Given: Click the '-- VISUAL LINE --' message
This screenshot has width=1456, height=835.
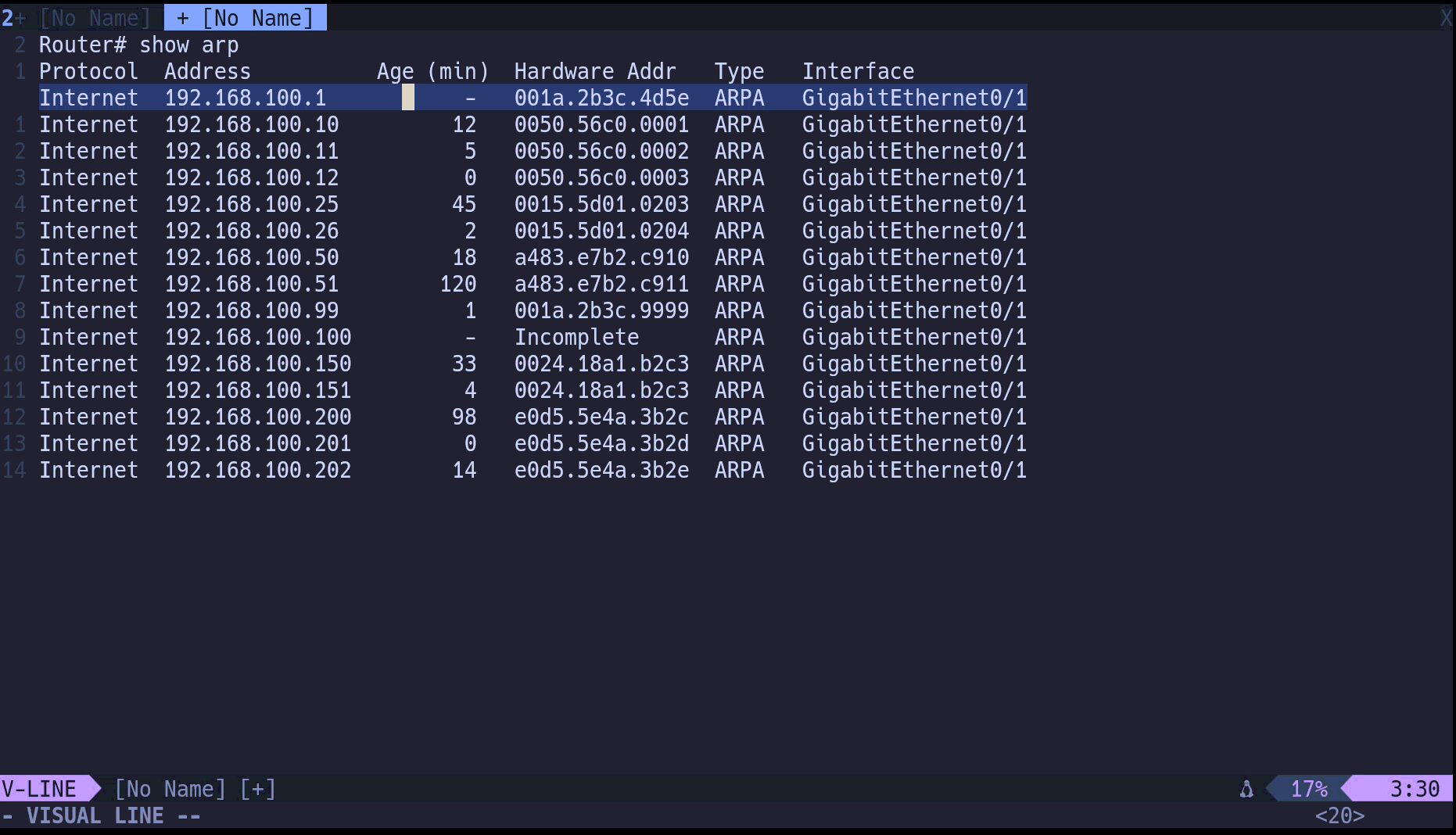Looking at the screenshot, I should tap(102, 815).
